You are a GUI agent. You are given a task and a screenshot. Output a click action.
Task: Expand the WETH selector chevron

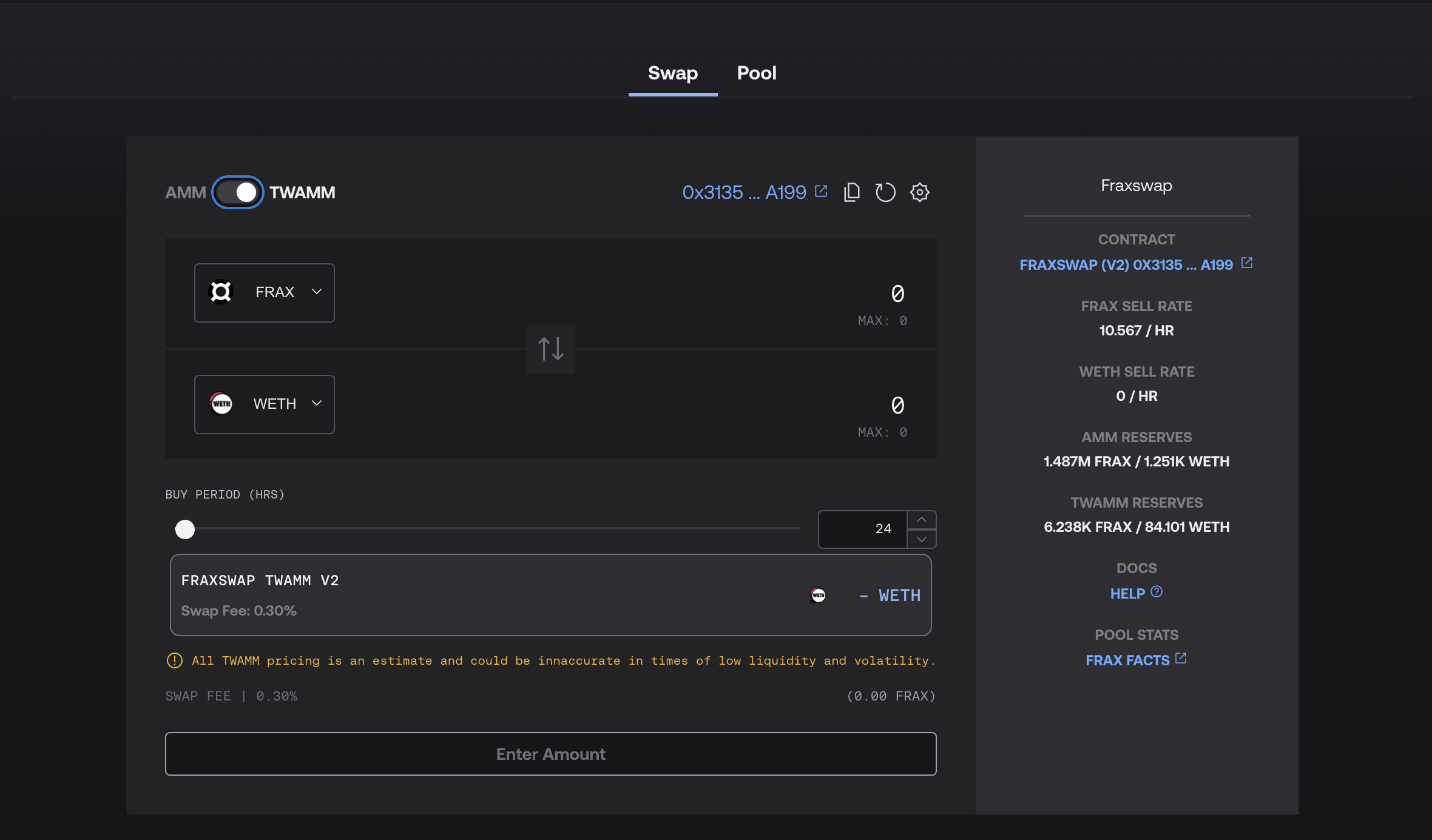[317, 403]
